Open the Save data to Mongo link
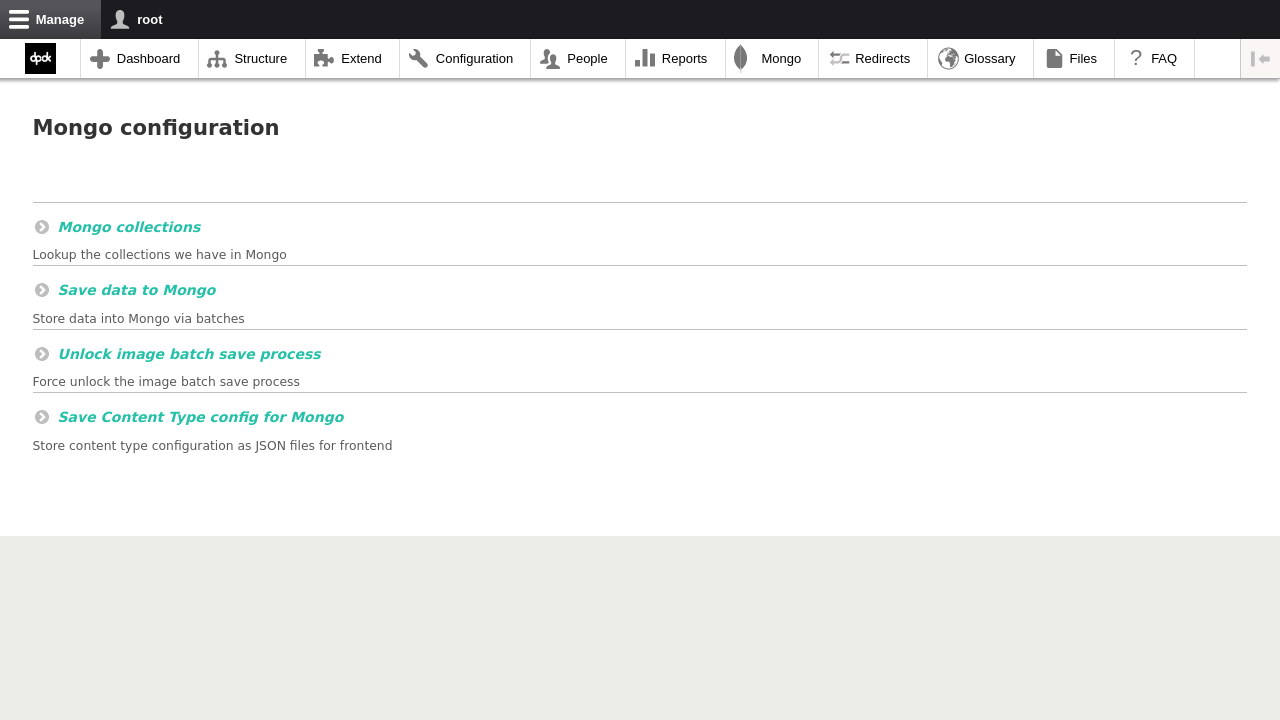Image resolution: width=1280 pixels, height=720 pixels. coord(137,290)
